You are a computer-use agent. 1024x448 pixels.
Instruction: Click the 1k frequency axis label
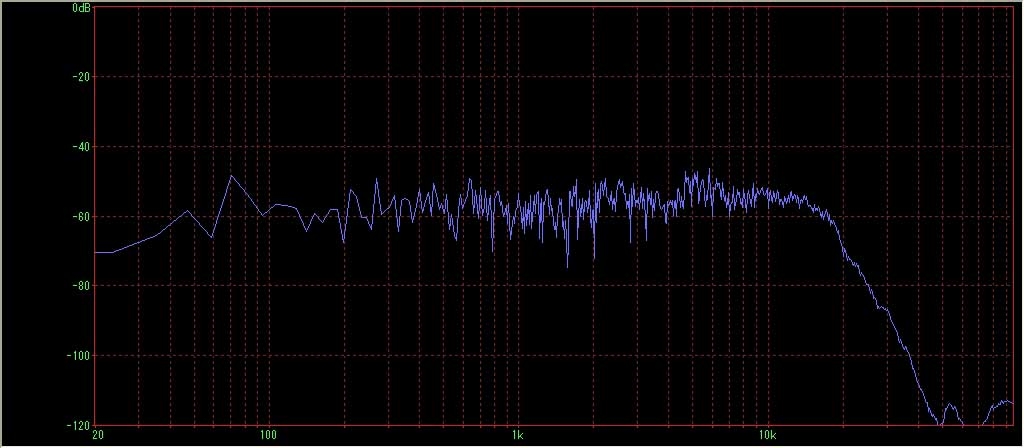(518, 436)
